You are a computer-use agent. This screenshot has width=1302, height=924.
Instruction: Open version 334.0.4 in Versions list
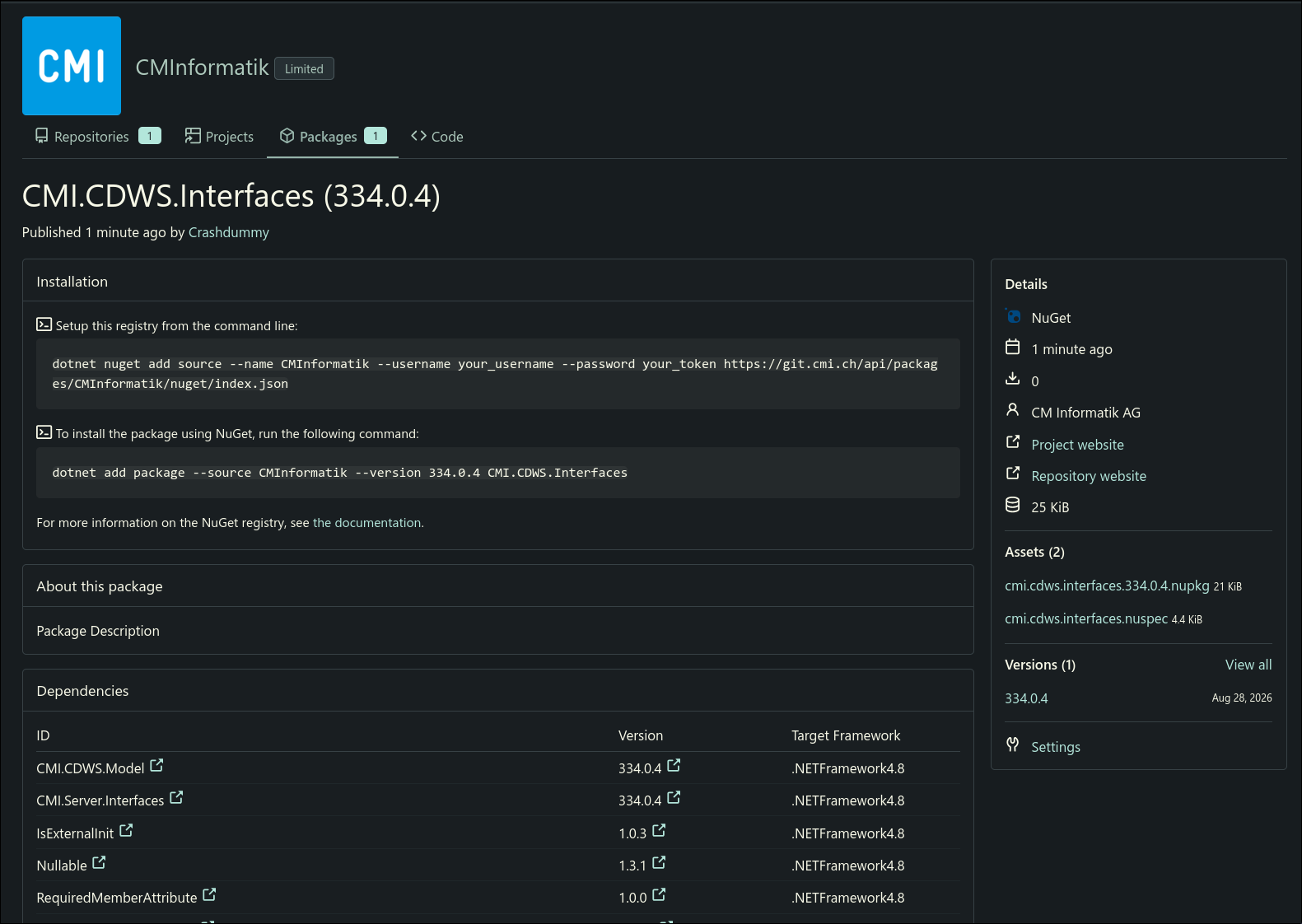pyautogui.click(x=1026, y=698)
